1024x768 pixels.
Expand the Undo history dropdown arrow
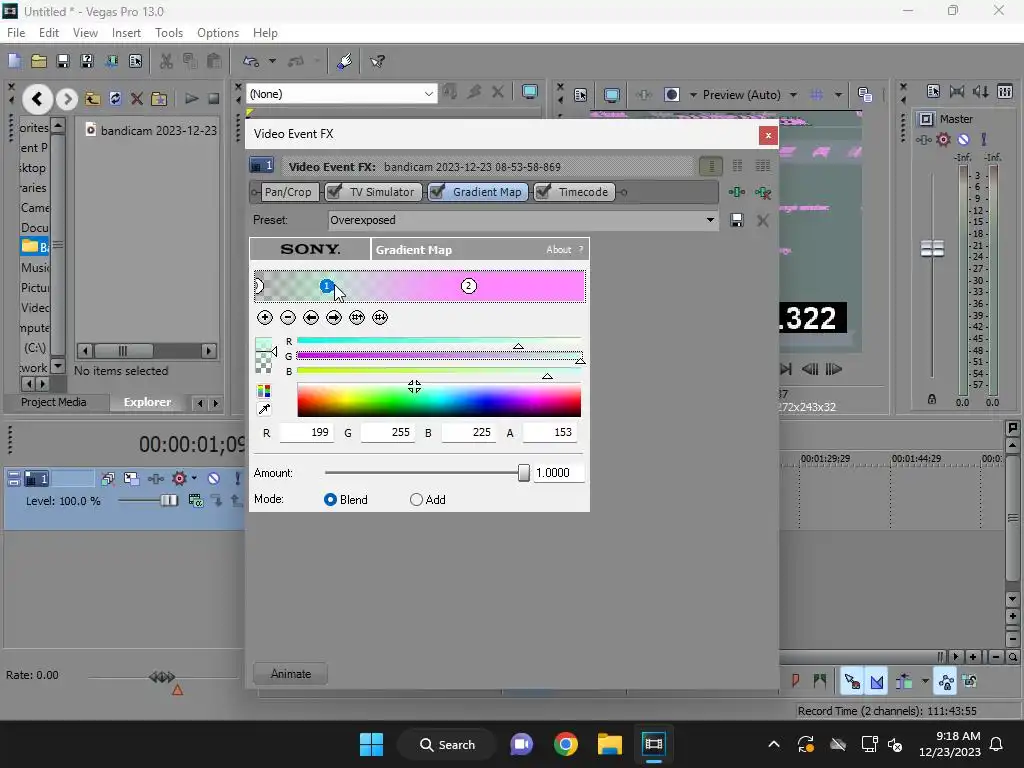(x=272, y=61)
